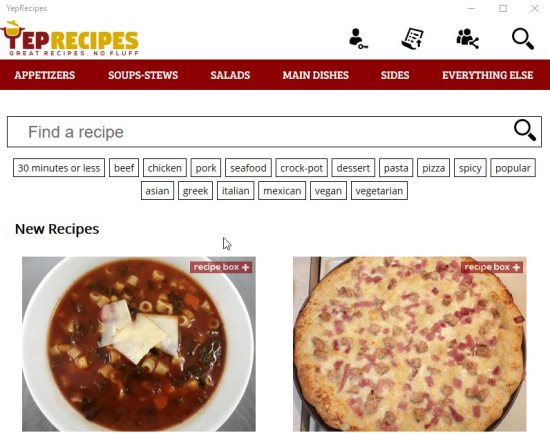Image resolution: width=550 pixels, height=433 pixels.
Task: Add pizza recipe to recipe box
Action: click(x=492, y=267)
